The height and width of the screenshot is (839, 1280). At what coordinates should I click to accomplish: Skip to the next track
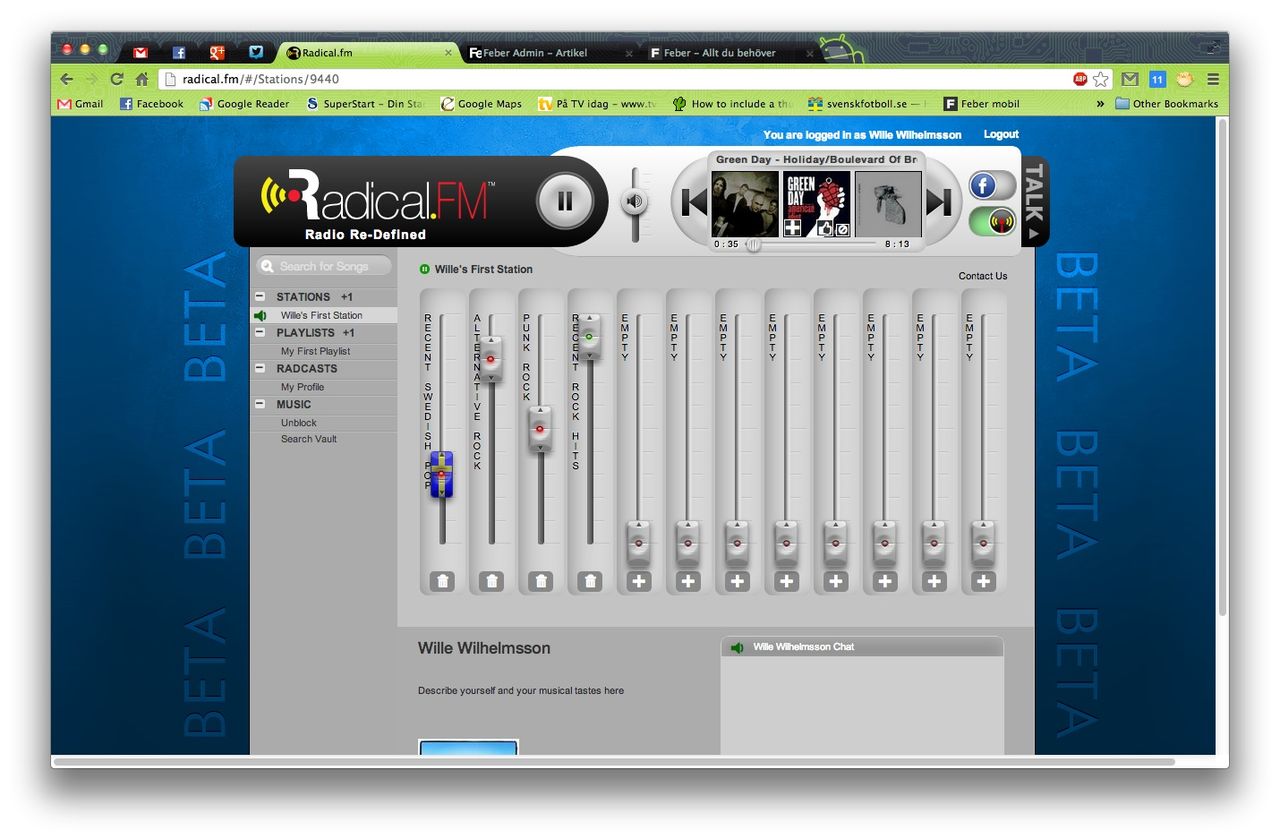938,202
